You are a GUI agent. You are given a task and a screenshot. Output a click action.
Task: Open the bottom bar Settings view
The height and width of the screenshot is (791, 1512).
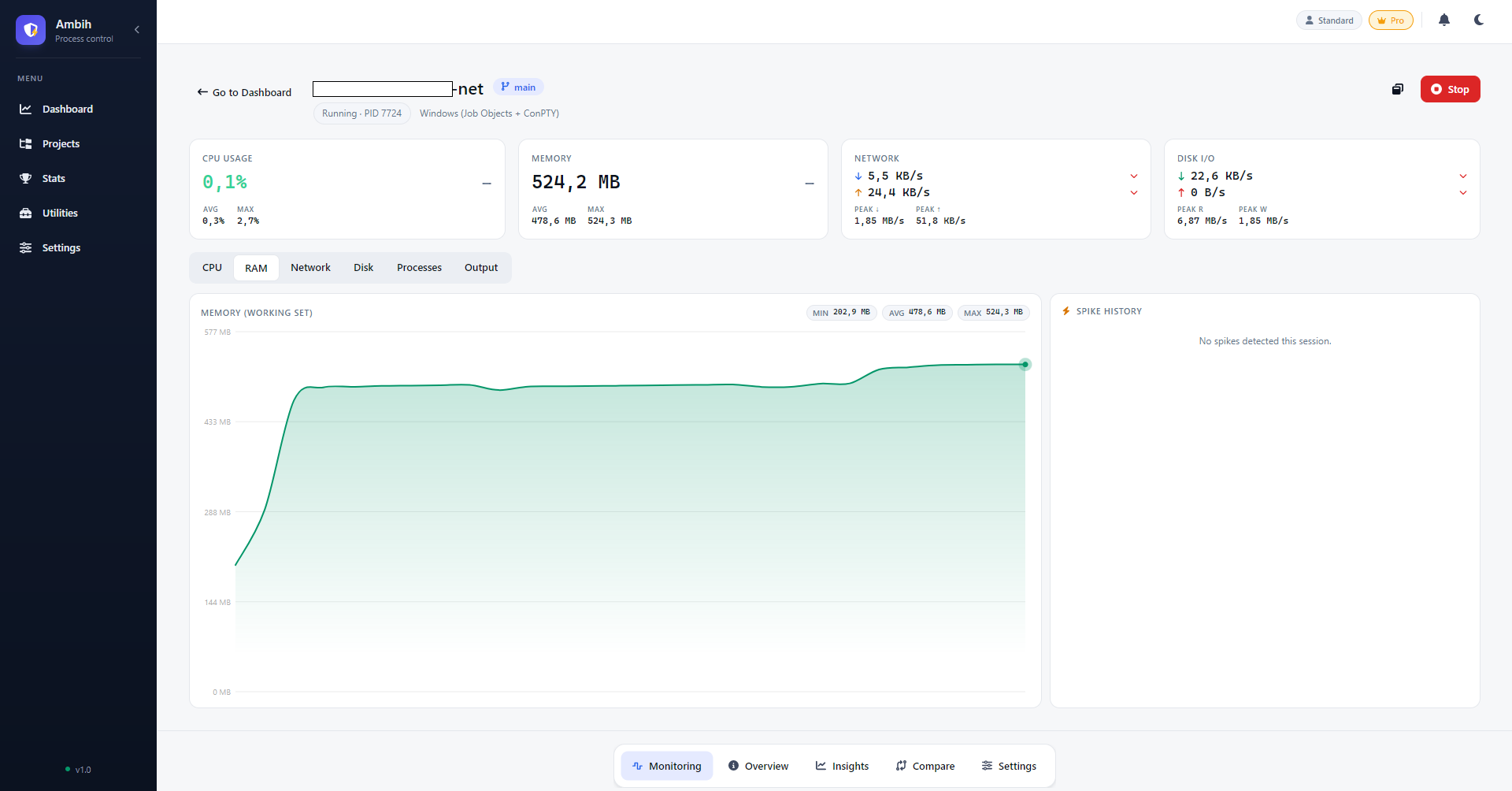pyautogui.click(x=1009, y=766)
